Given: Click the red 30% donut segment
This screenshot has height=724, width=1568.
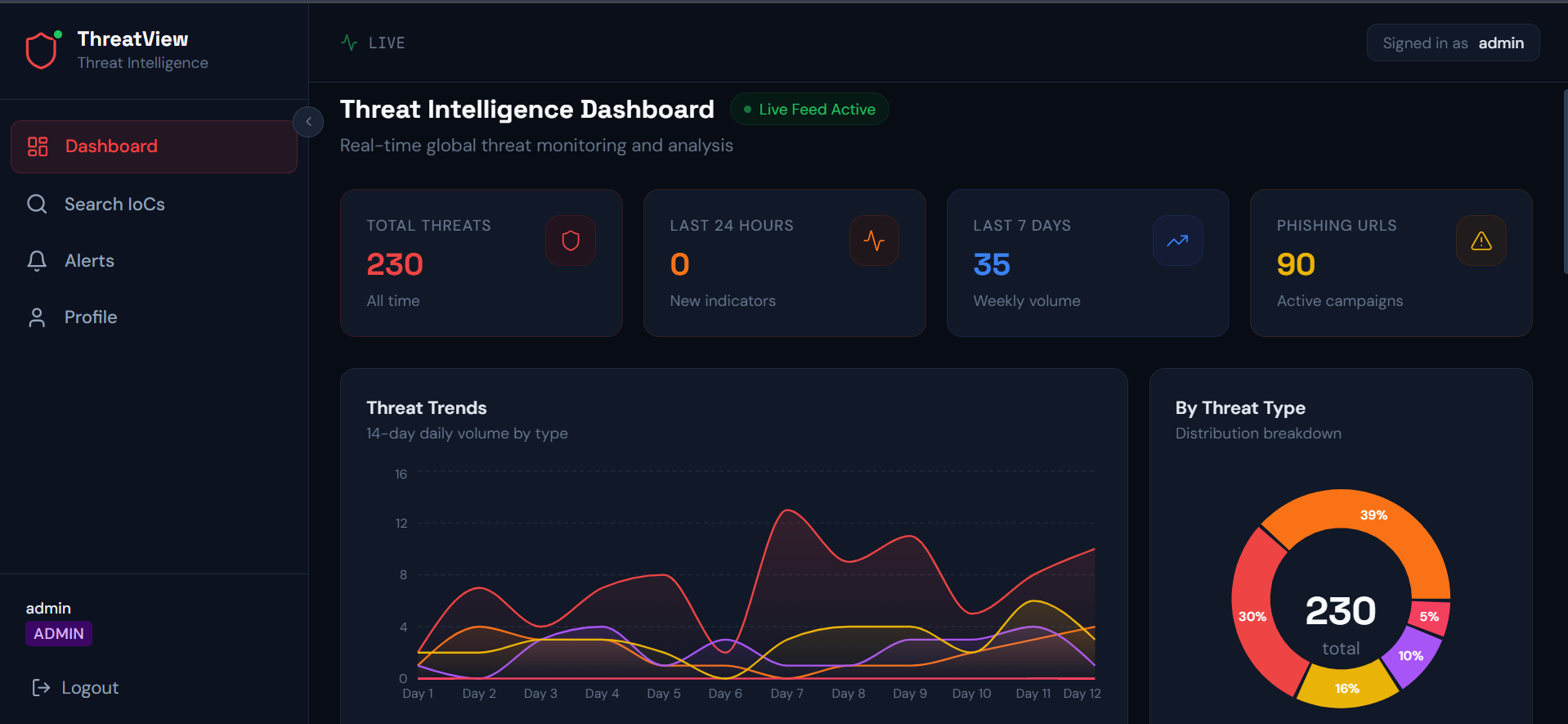Looking at the screenshot, I should [1252, 617].
